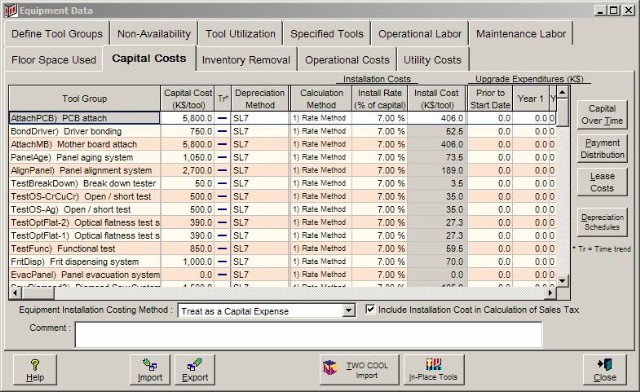640x392 pixels.
Task: Click the Tool Group column header
Action: click(x=84, y=98)
